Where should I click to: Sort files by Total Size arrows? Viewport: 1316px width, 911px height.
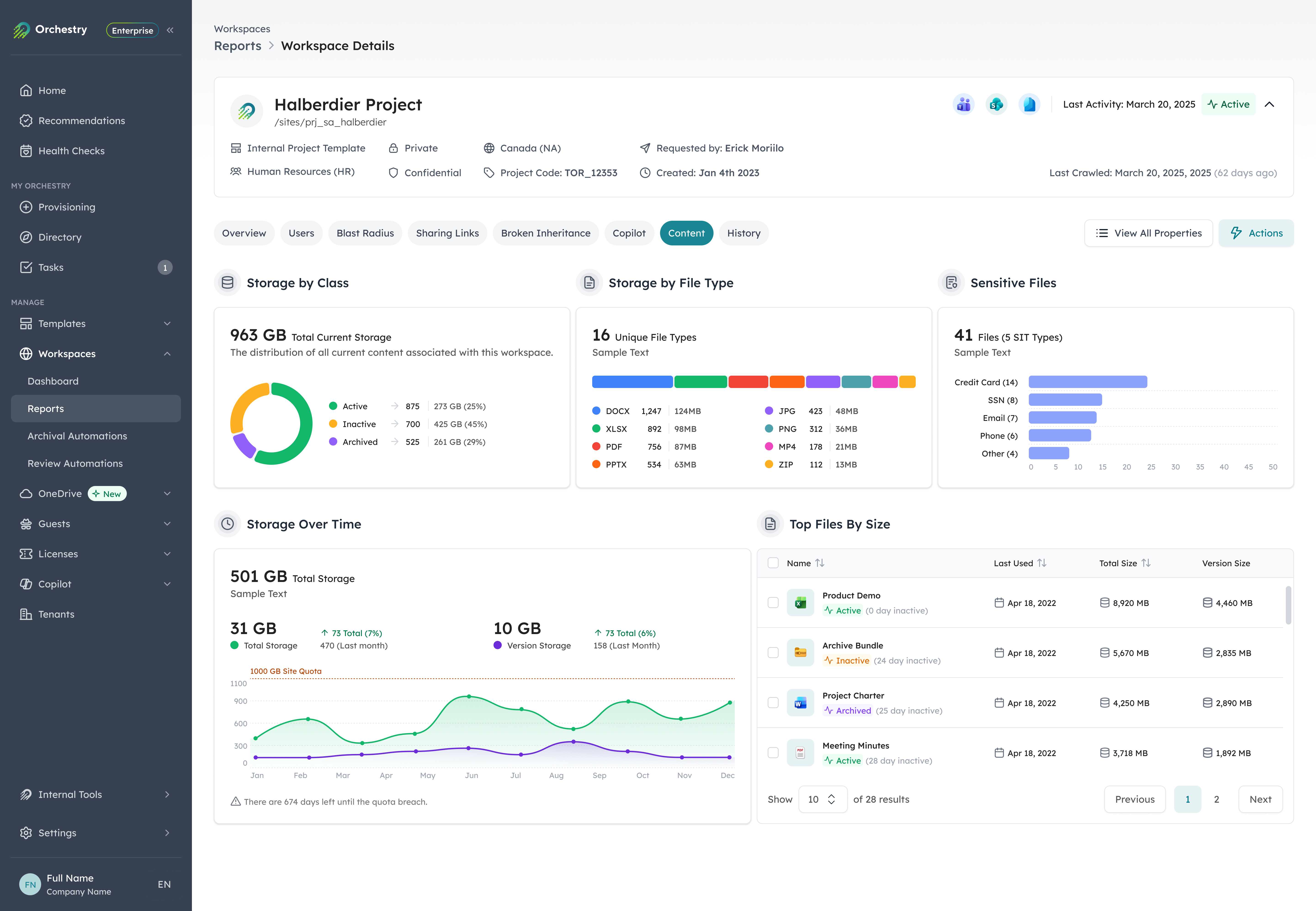1146,563
